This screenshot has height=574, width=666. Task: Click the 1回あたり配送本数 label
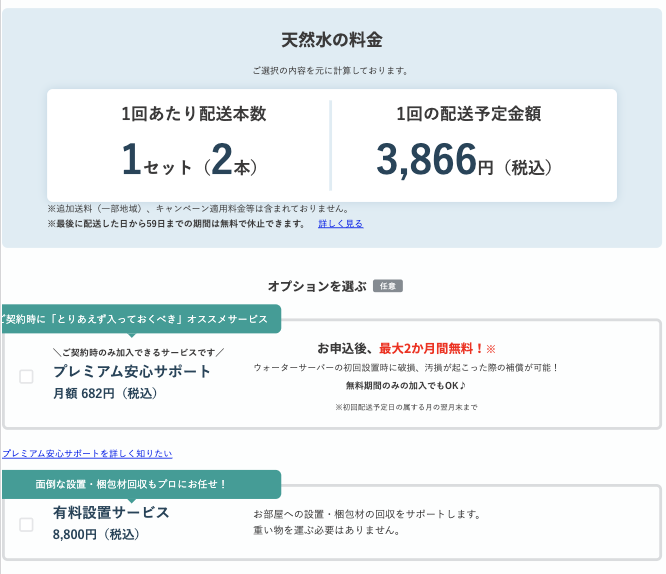pos(193,114)
